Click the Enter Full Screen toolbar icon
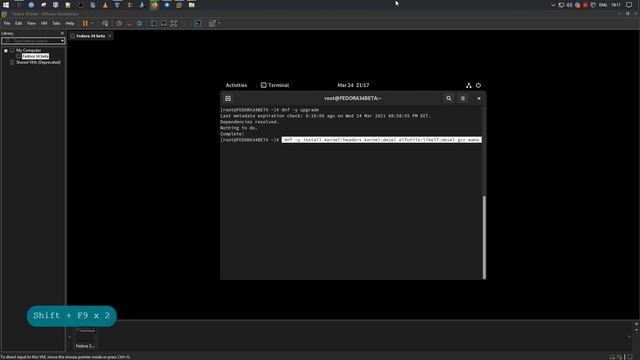 coord(173,24)
